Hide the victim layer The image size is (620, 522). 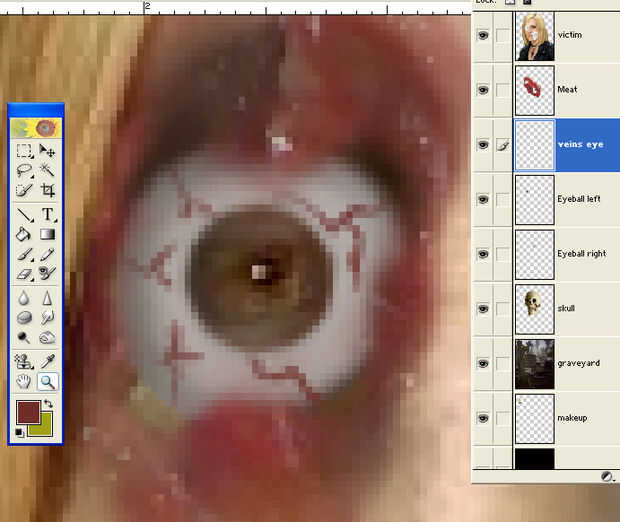point(482,35)
